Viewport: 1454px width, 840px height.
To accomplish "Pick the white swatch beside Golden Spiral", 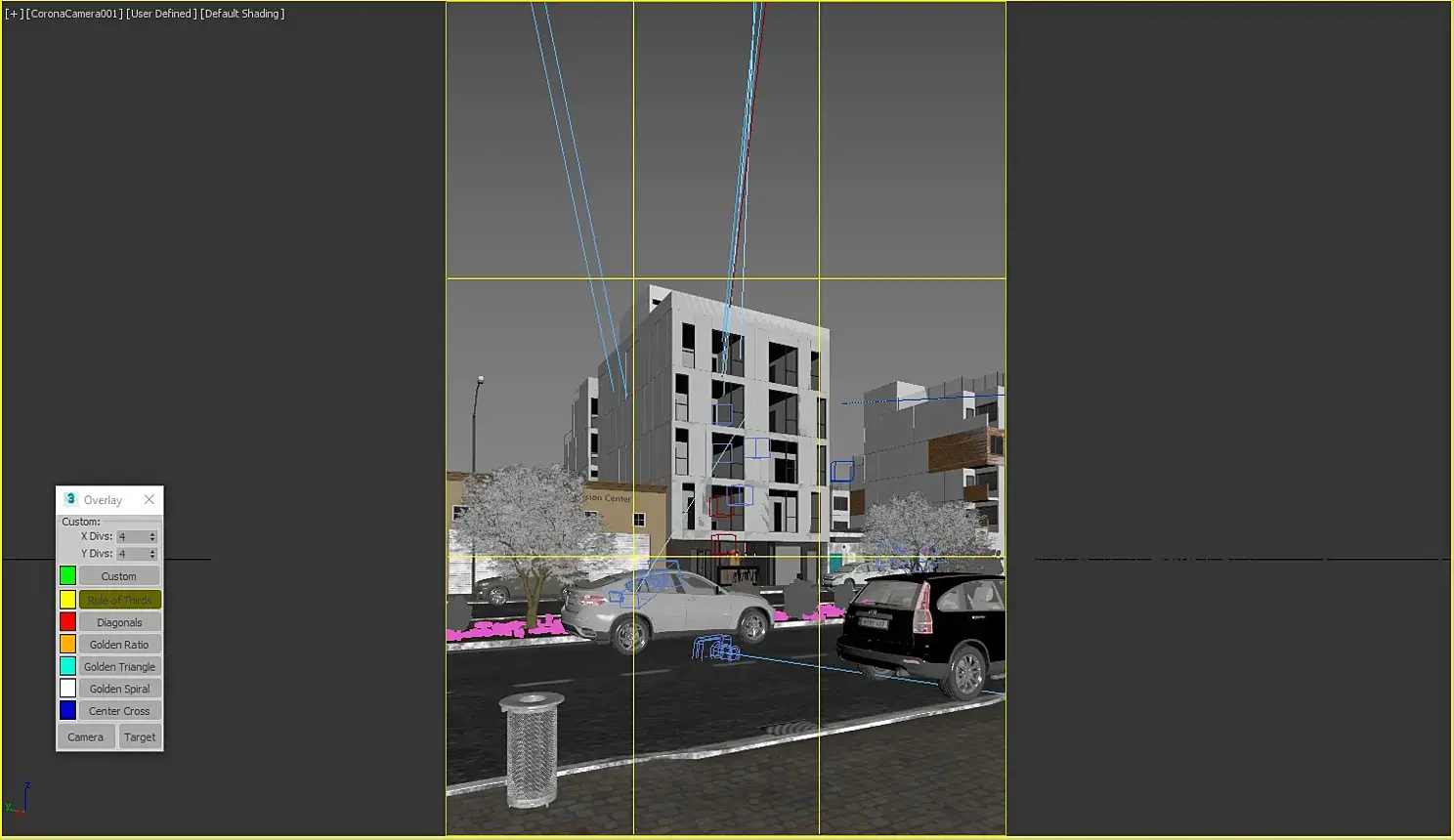I will click(67, 689).
